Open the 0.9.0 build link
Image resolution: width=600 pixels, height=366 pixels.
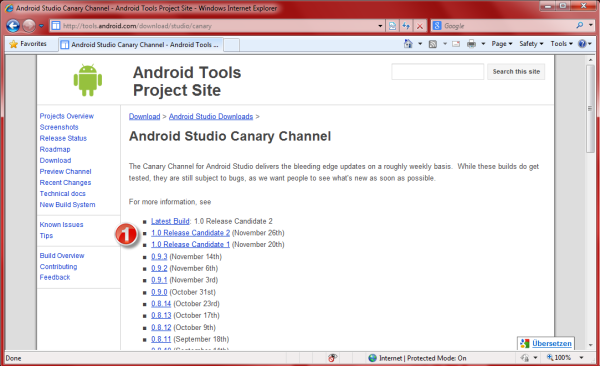[x=159, y=292]
